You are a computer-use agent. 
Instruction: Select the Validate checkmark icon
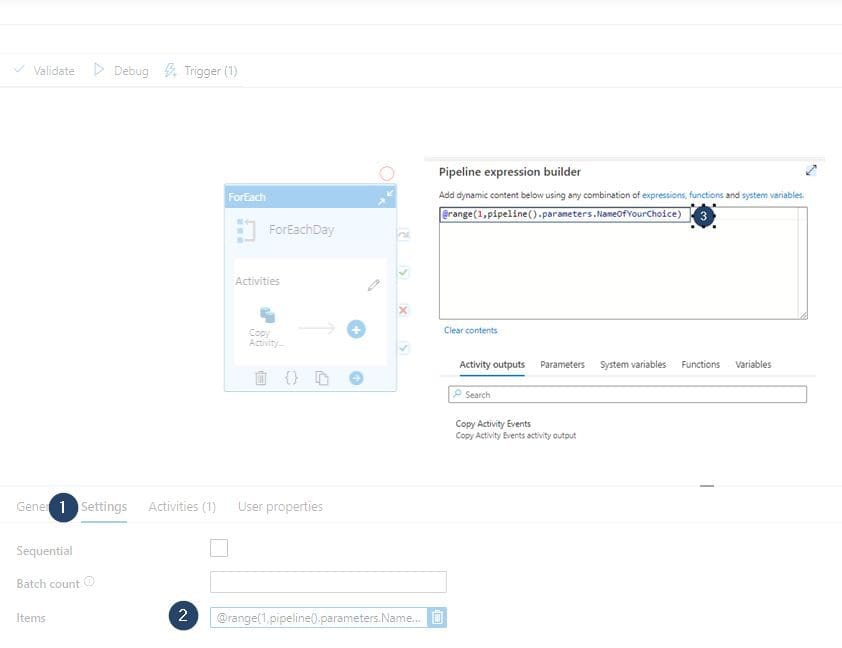click(x=19, y=70)
